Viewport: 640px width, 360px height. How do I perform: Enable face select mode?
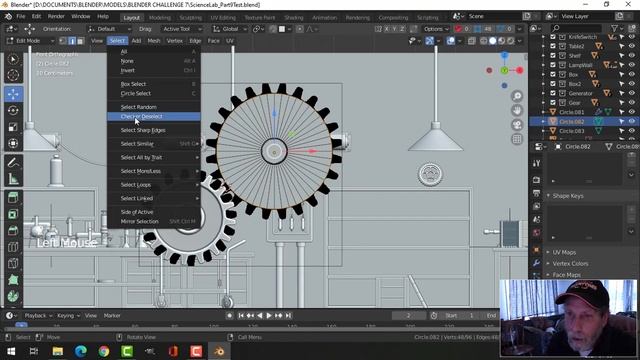pyautogui.click(x=80, y=41)
